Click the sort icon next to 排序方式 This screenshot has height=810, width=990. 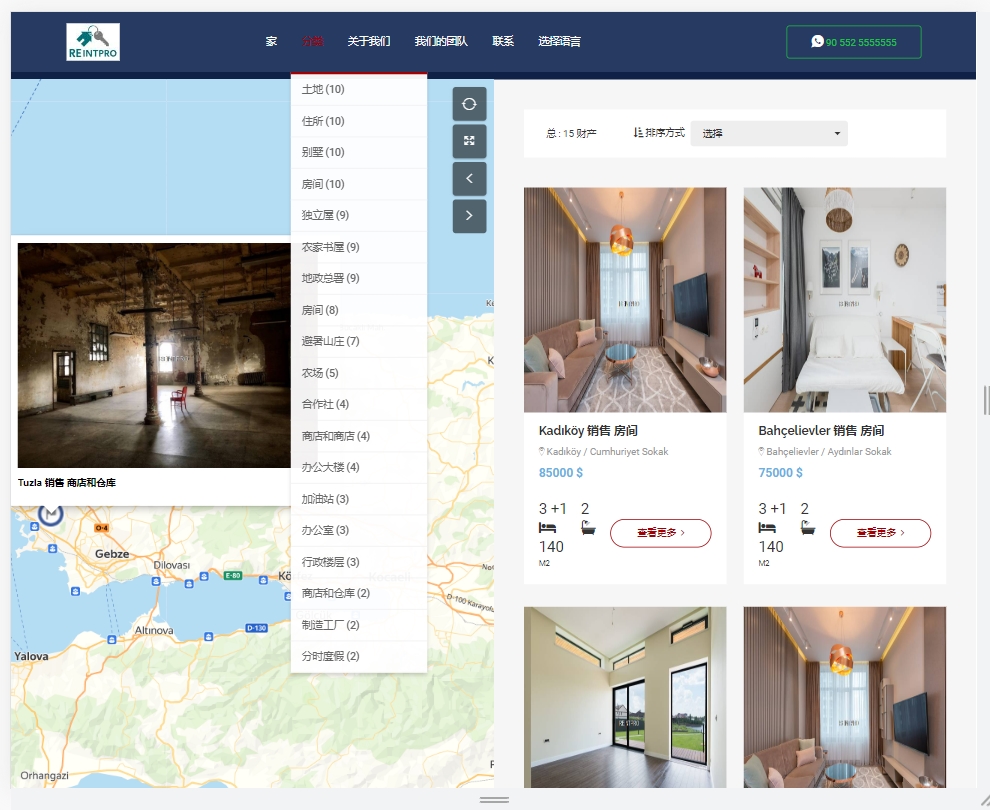pyautogui.click(x=638, y=133)
